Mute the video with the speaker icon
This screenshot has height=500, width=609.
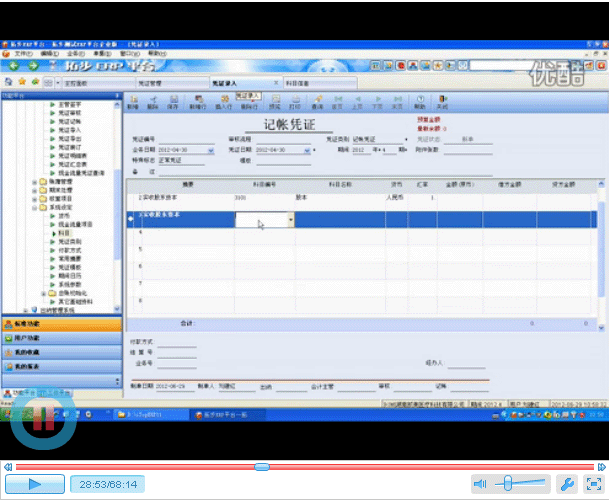481,484
